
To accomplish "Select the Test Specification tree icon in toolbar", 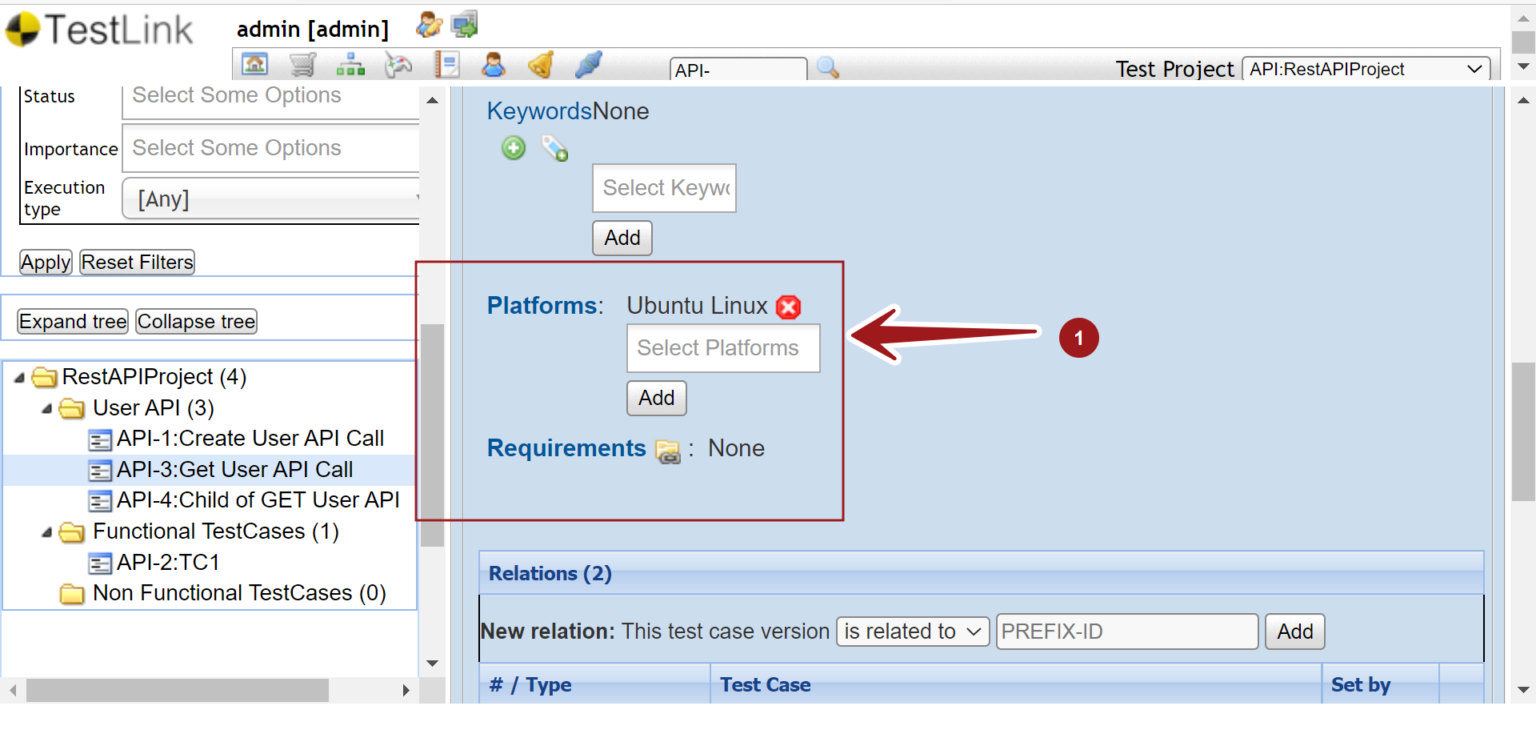I will tap(350, 63).
